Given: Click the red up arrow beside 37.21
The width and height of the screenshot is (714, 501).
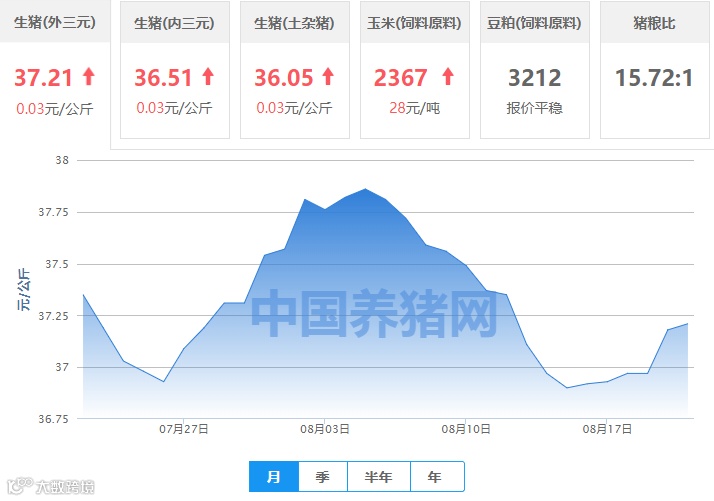Looking at the screenshot, I should tap(89, 77).
